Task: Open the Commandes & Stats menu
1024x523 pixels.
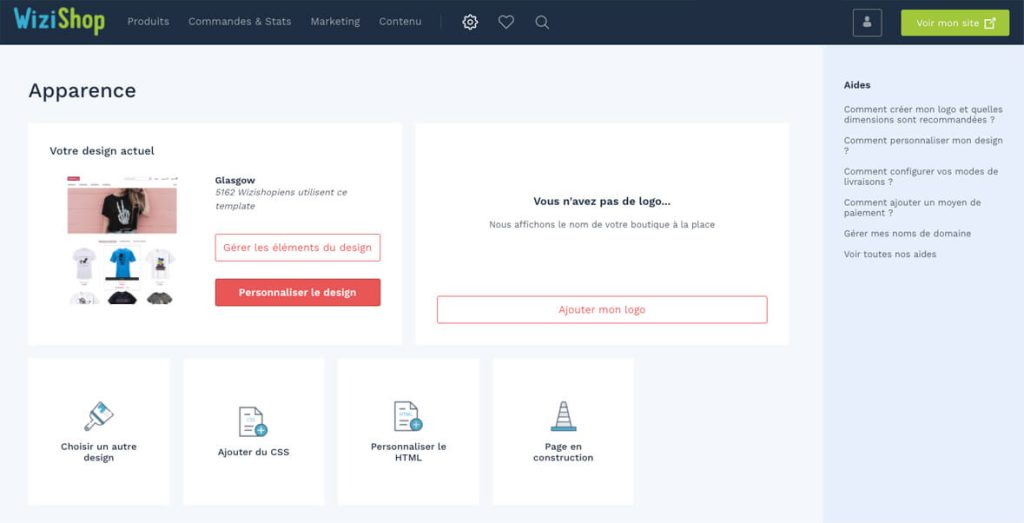Action: [x=240, y=22]
